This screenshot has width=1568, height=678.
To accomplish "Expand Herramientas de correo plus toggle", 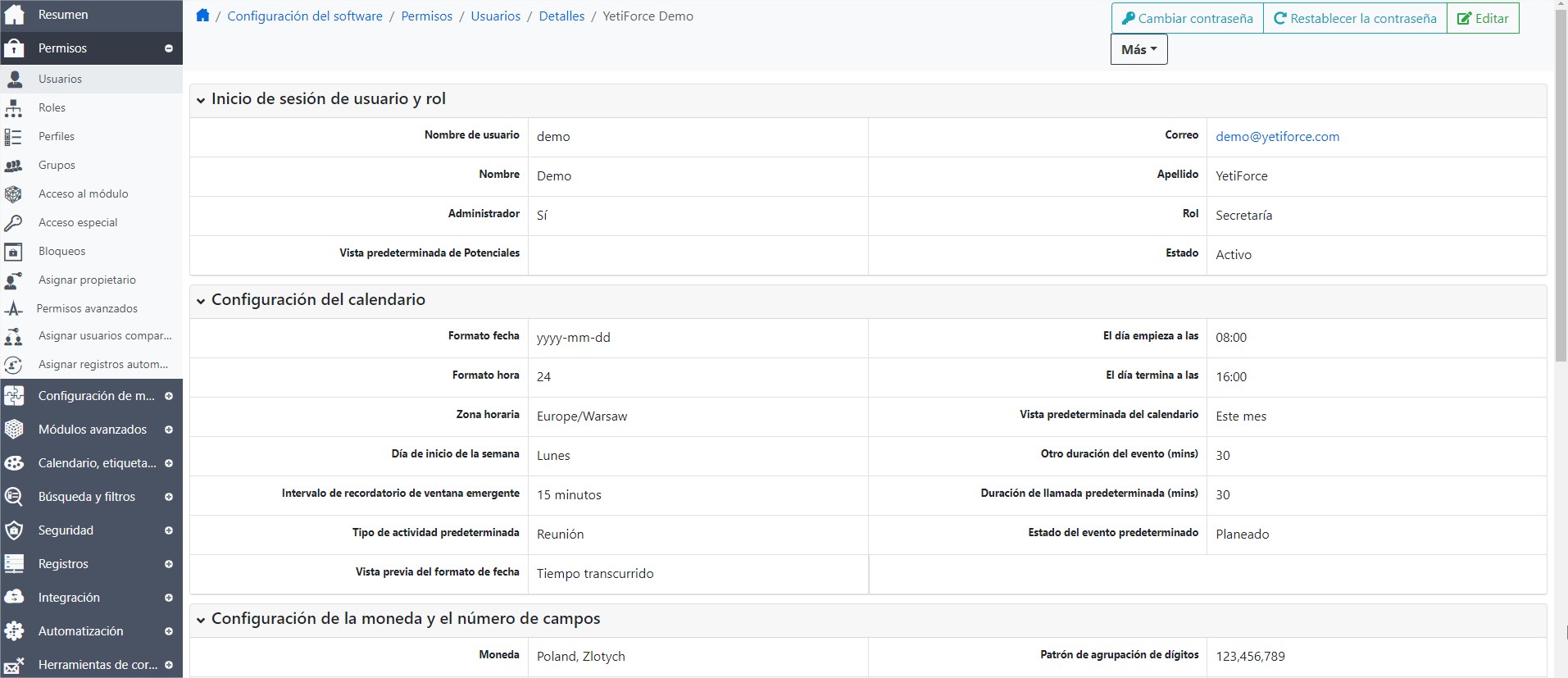I will (x=169, y=665).
